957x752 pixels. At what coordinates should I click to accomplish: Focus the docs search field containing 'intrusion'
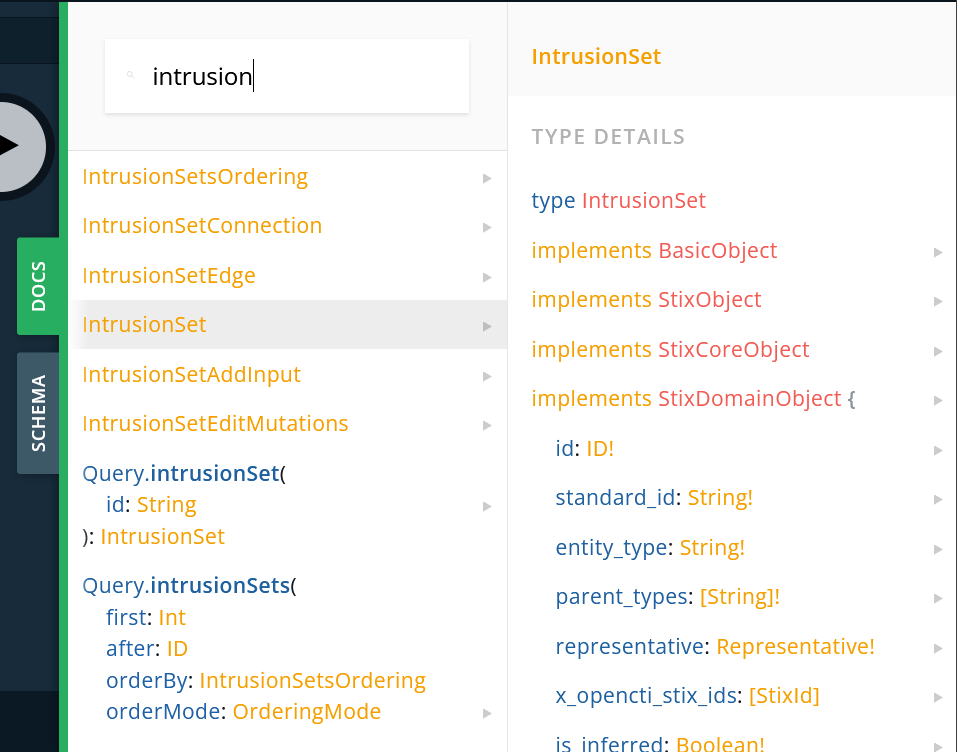pyautogui.click(x=287, y=76)
